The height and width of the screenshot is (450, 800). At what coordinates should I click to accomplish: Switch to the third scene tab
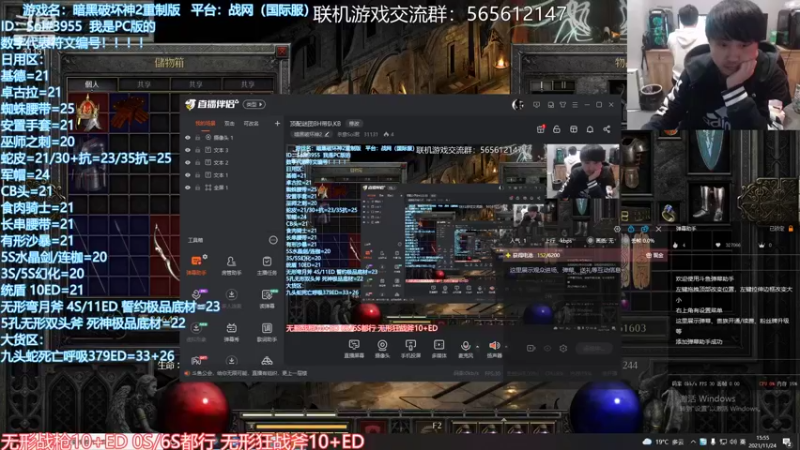click(251, 123)
